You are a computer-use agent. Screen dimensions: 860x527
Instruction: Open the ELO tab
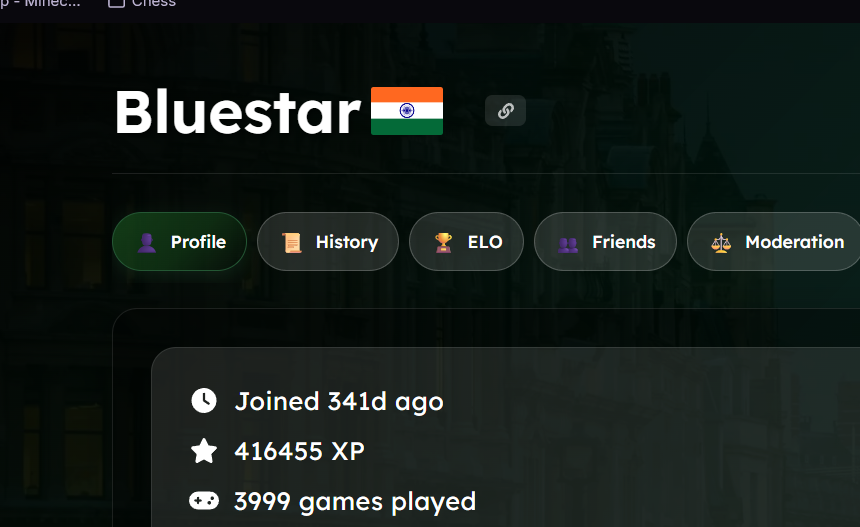pyautogui.click(x=466, y=241)
